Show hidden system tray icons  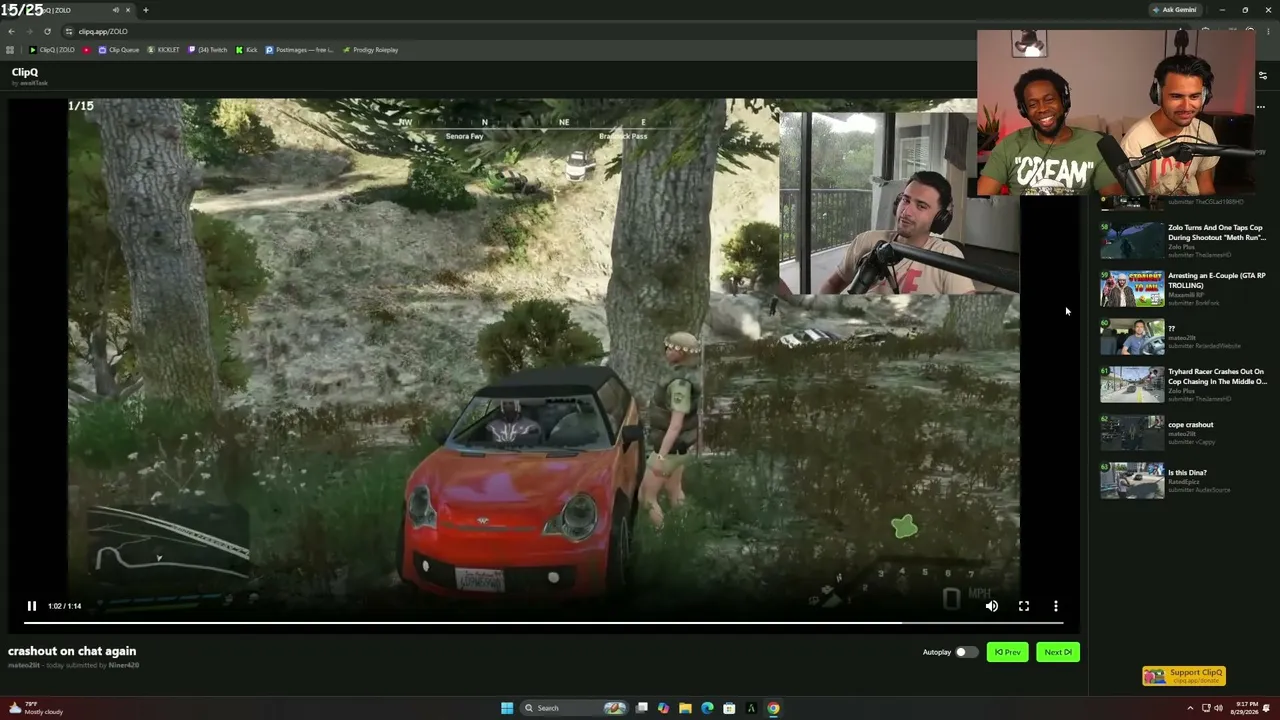1190,708
